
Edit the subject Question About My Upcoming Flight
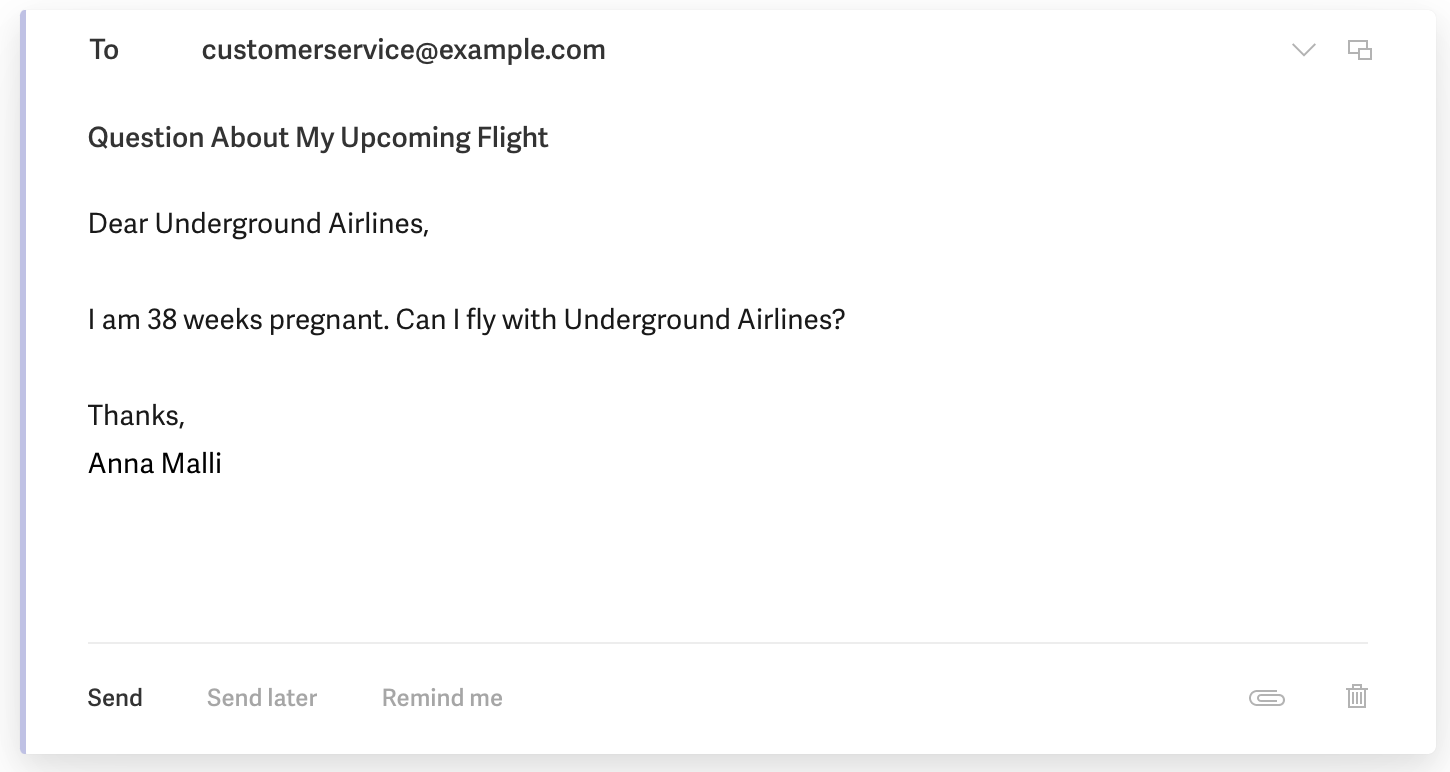[318, 137]
